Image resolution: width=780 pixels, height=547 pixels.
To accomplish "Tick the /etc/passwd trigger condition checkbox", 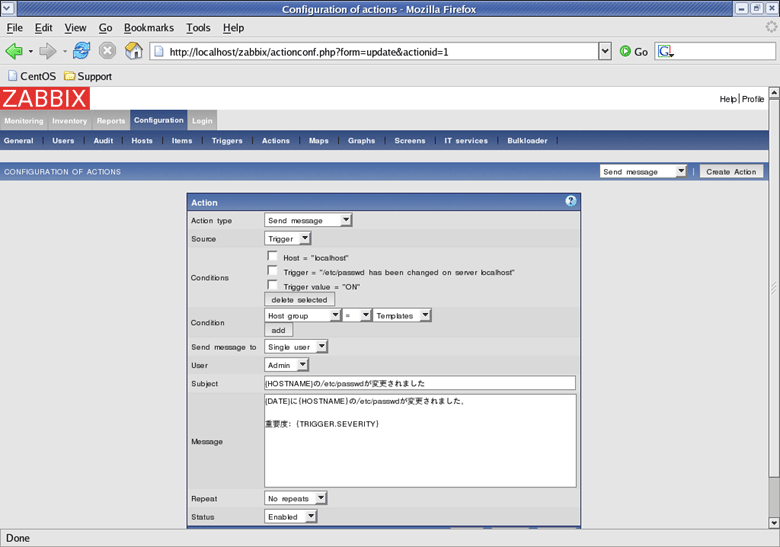I will [273, 271].
